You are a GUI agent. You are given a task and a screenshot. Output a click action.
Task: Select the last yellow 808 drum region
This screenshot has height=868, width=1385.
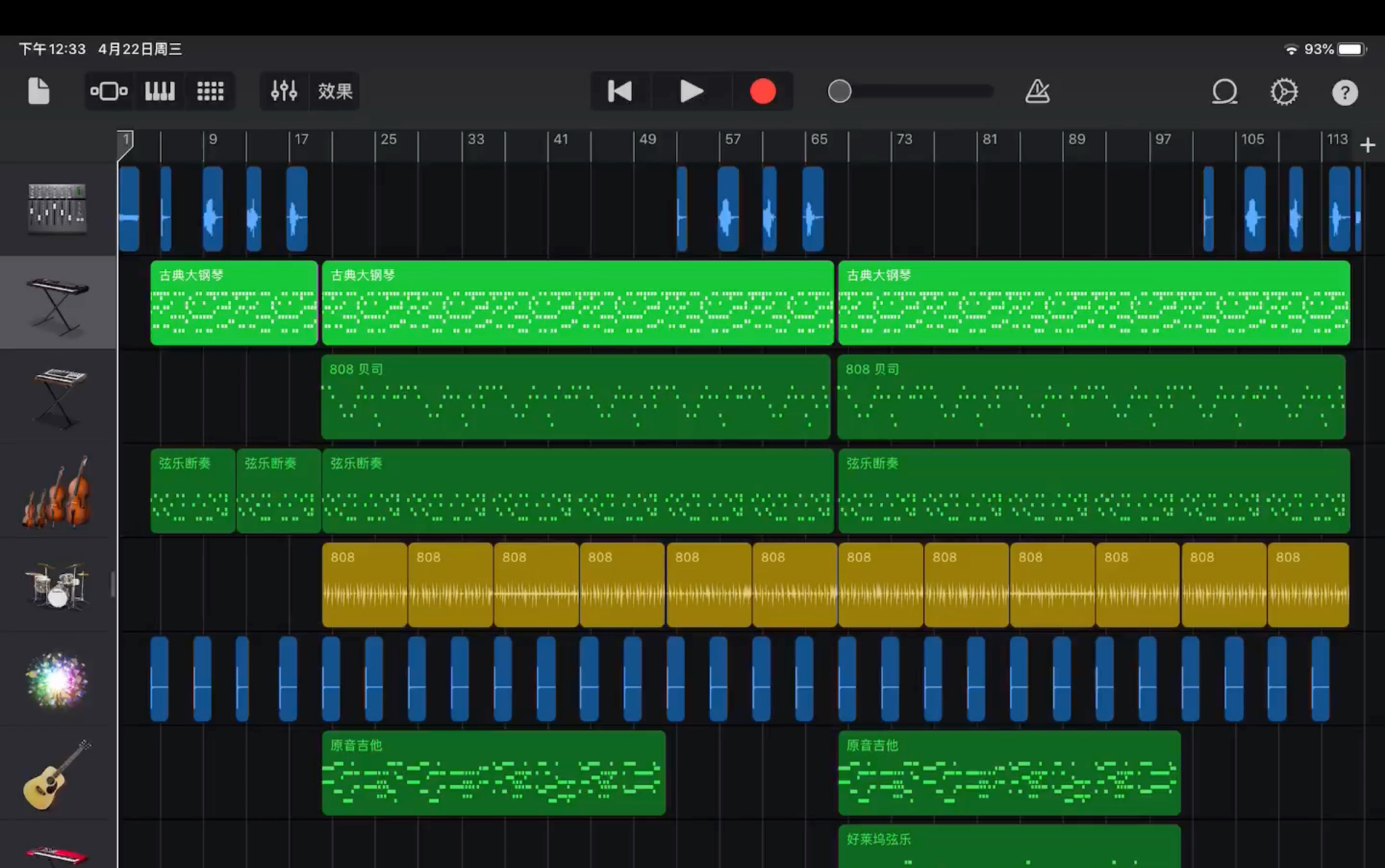coord(1308,584)
